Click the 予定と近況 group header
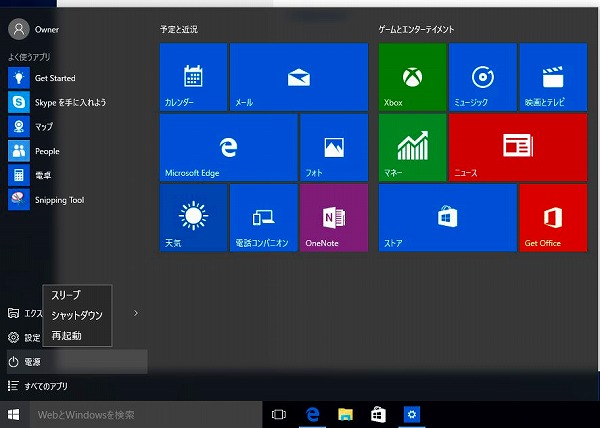 pyautogui.click(x=179, y=29)
